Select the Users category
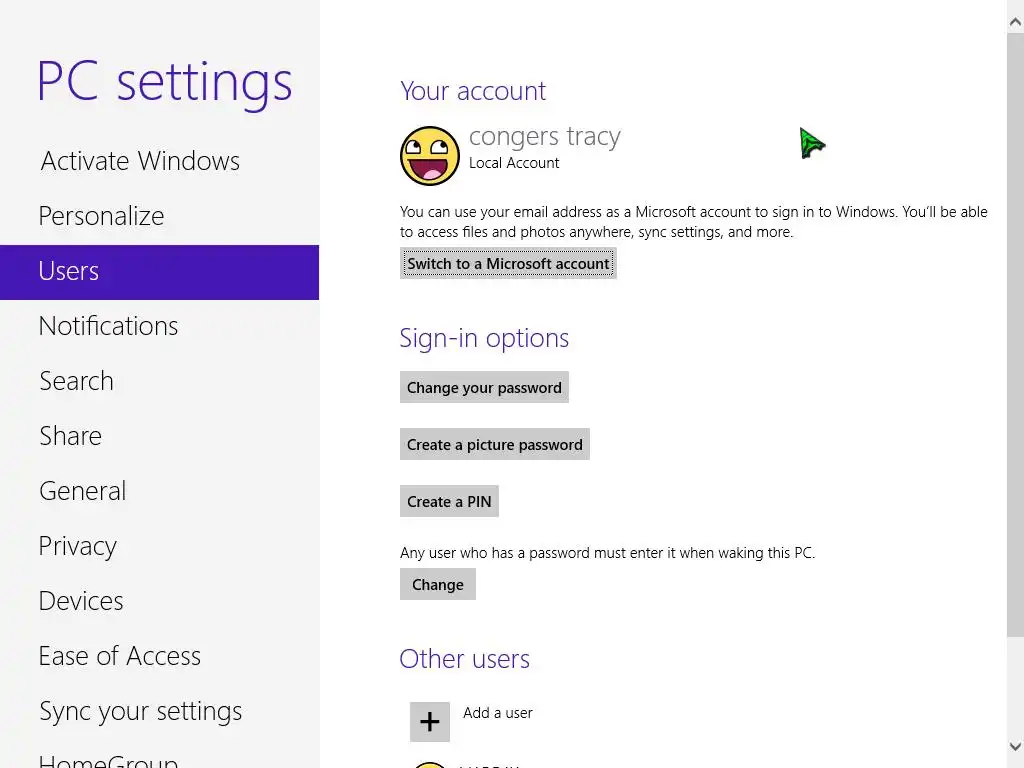 point(159,272)
